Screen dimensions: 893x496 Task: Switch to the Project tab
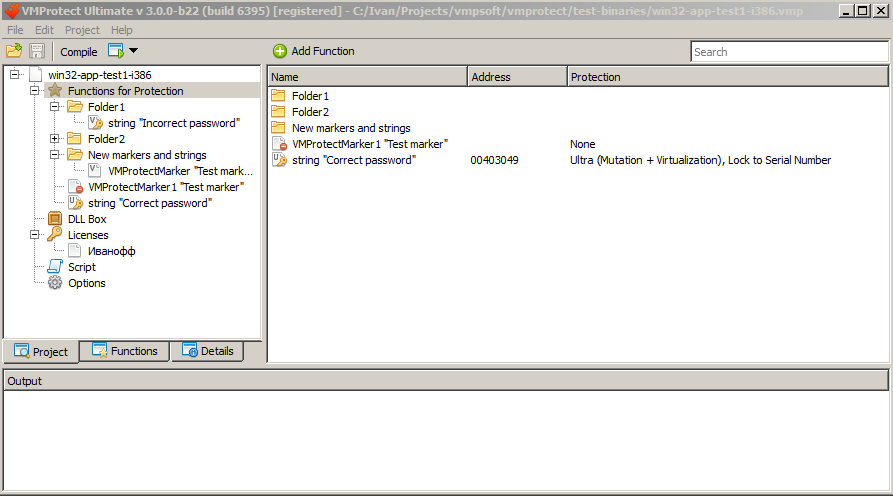pos(41,351)
